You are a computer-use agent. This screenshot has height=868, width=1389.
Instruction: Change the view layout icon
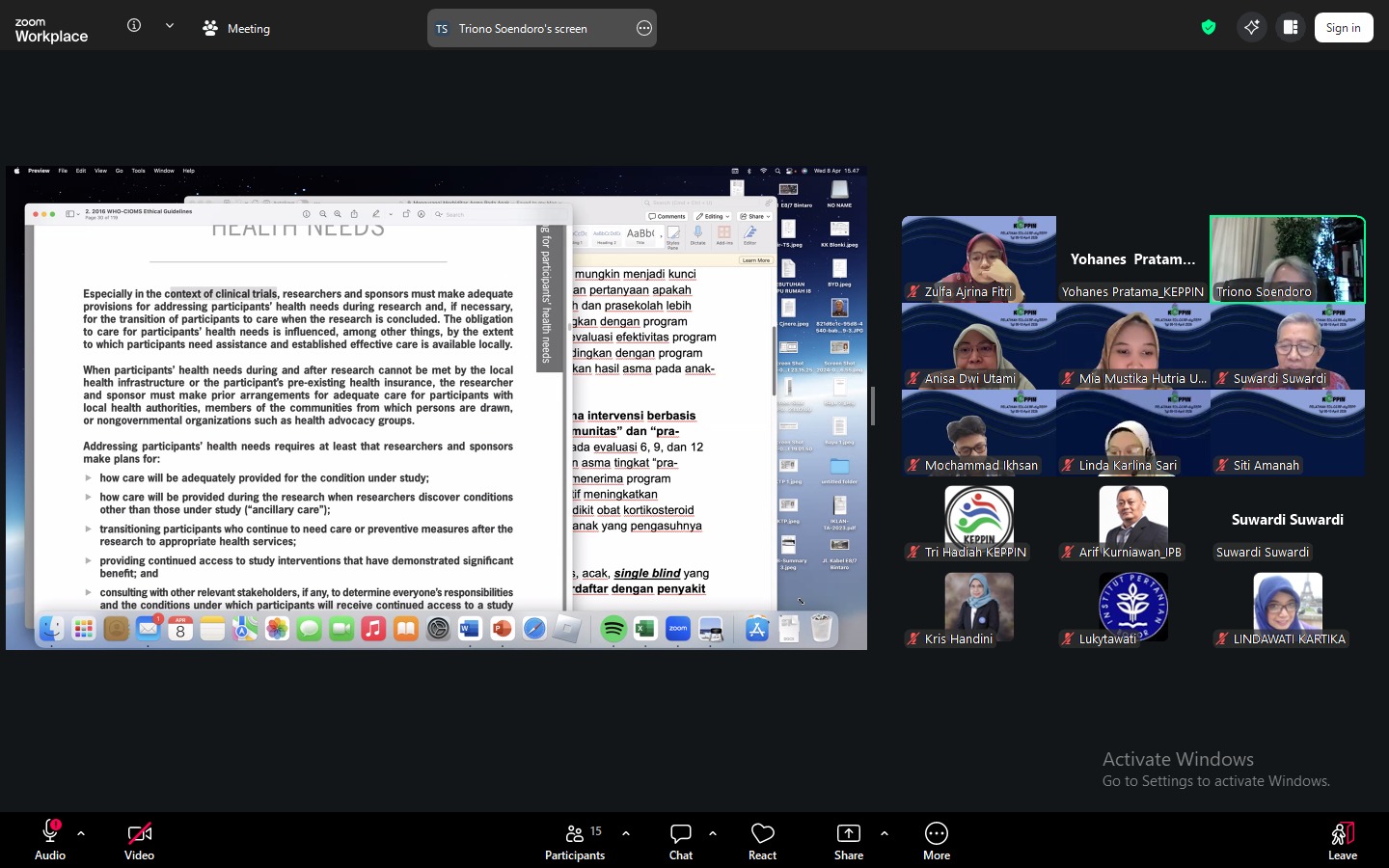tap(1291, 27)
